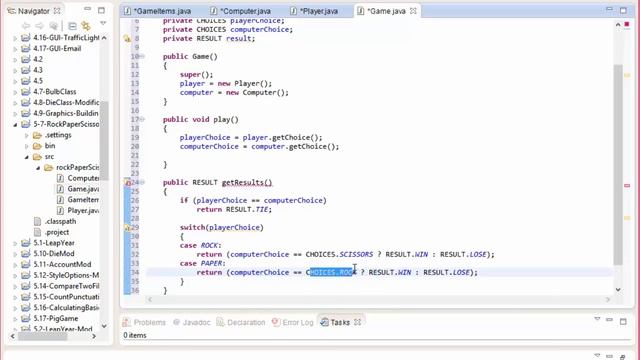
Task: Click the warning marker on line 8
Action: pos(127,39)
